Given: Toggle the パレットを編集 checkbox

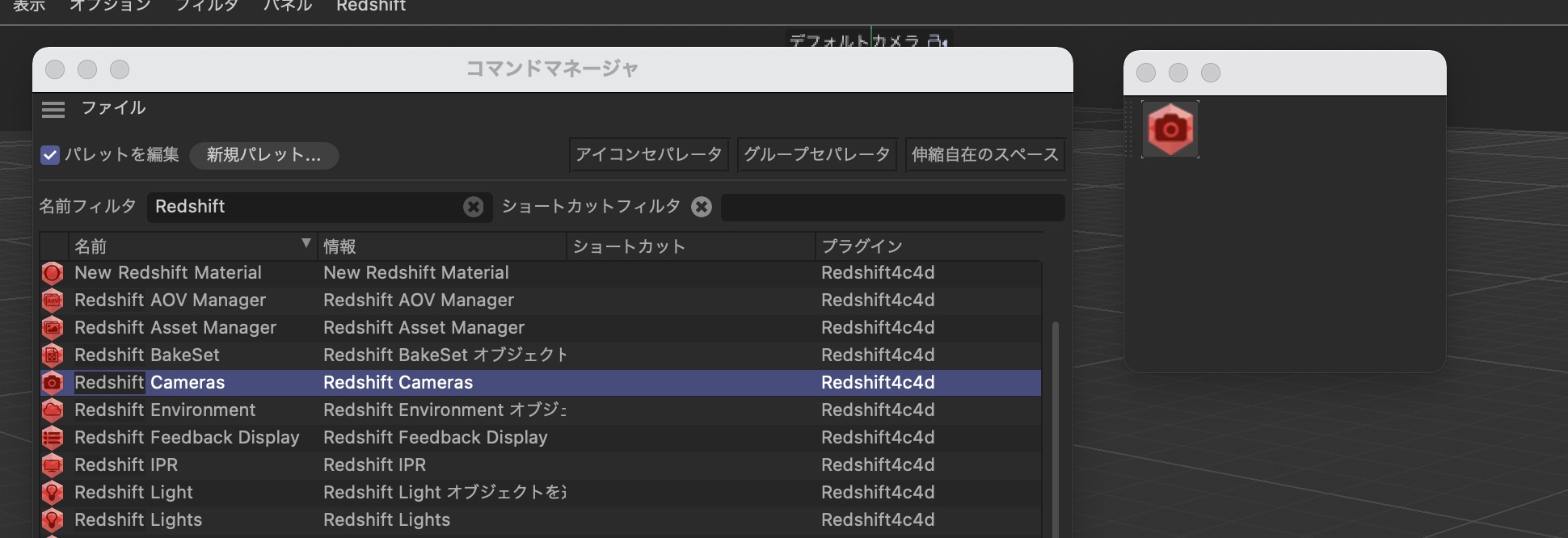Looking at the screenshot, I should point(50,155).
